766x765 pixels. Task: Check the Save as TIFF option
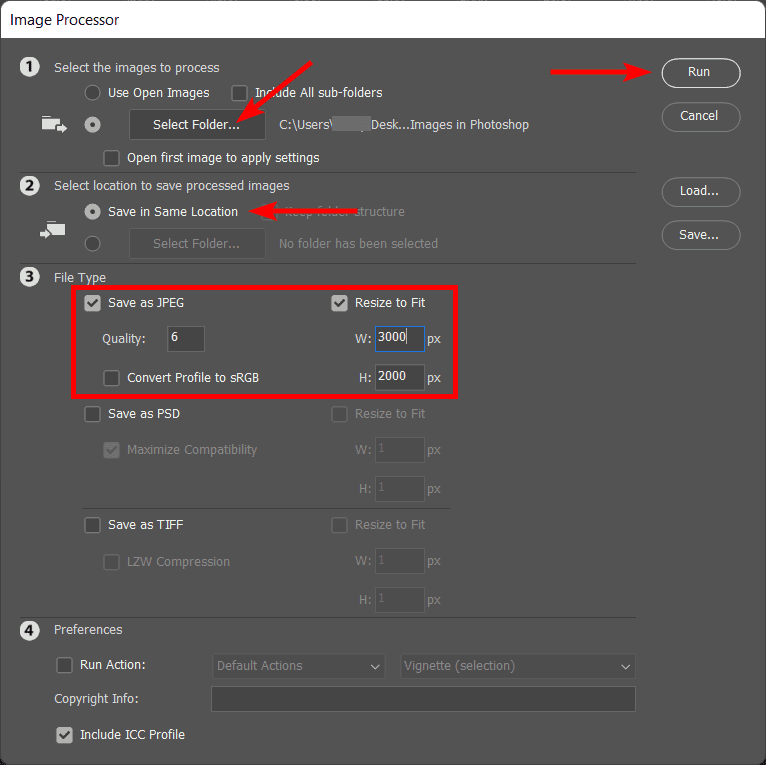pos(93,525)
